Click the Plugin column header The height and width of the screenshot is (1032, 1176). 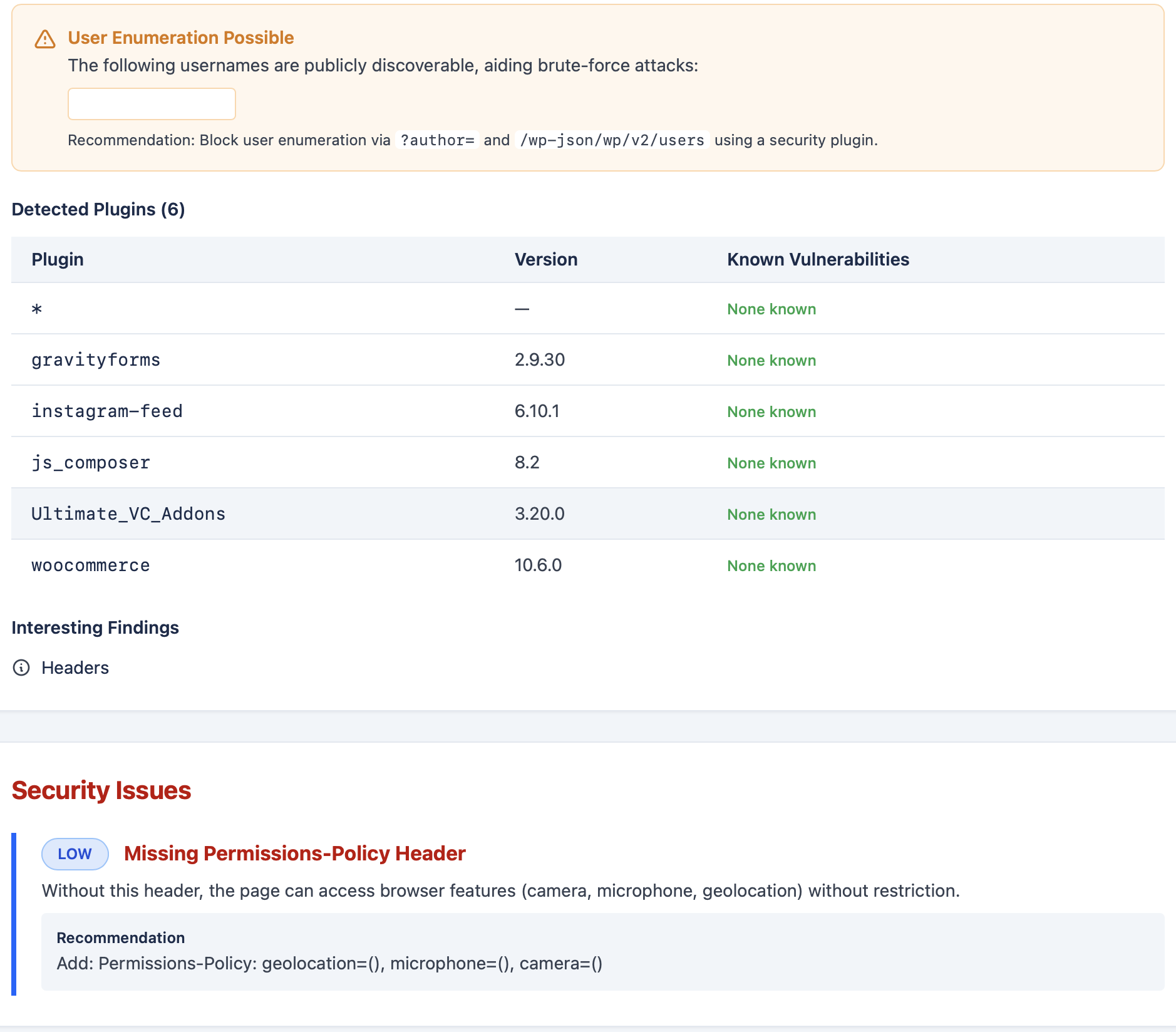(58, 259)
